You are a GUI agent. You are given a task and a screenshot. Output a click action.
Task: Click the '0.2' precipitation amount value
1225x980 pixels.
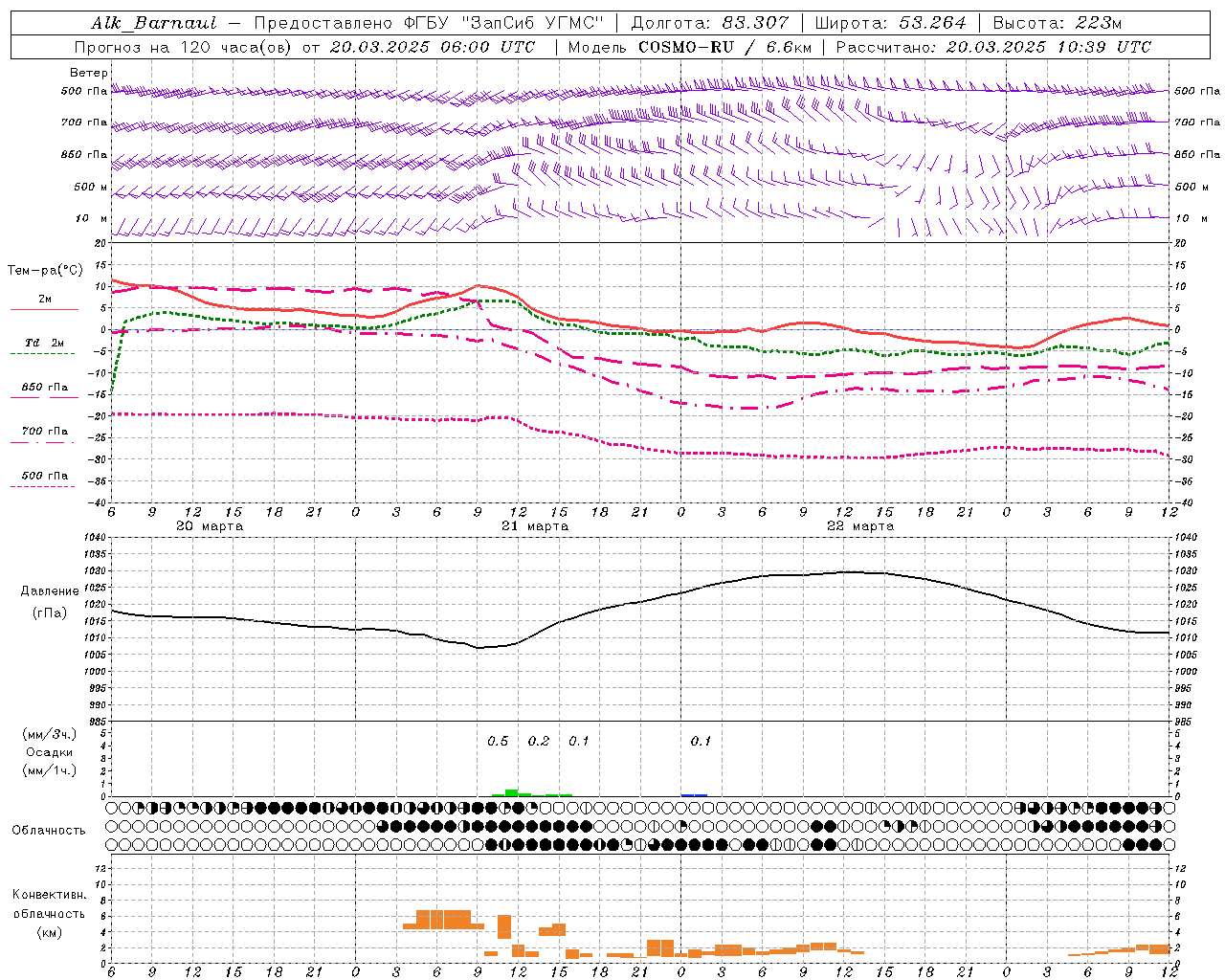tap(539, 742)
